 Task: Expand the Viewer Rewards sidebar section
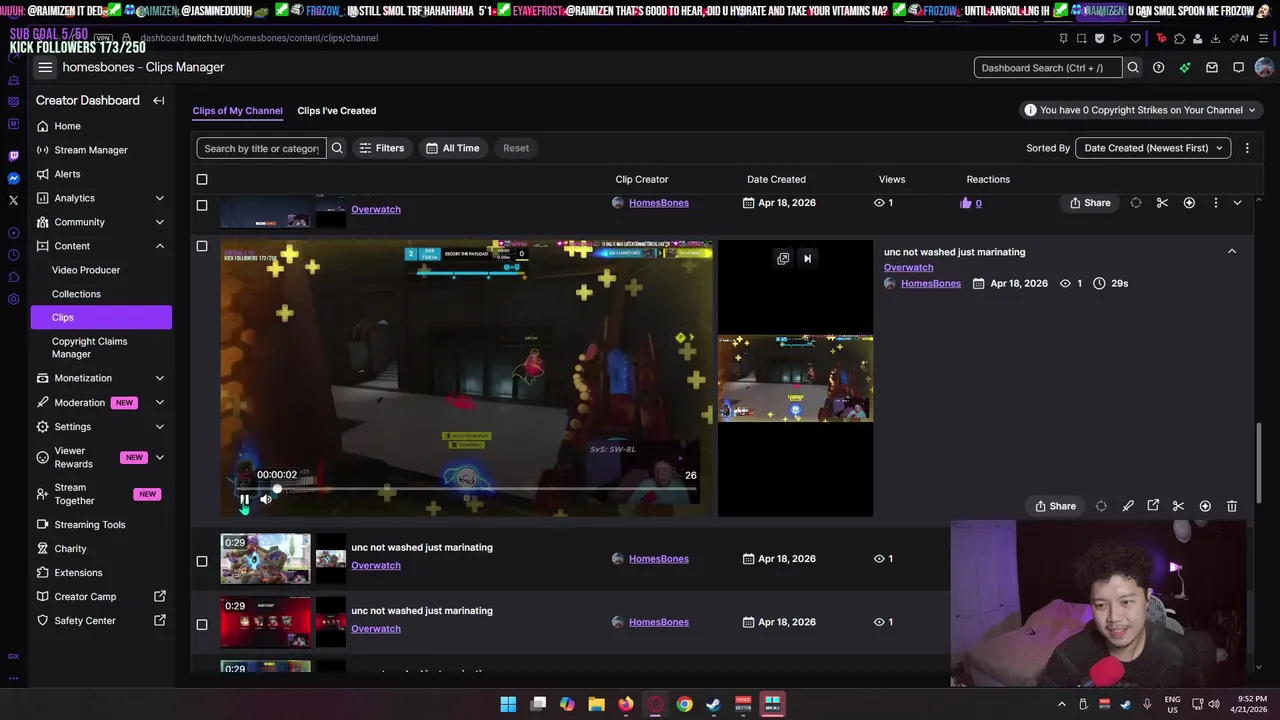(160, 457)
